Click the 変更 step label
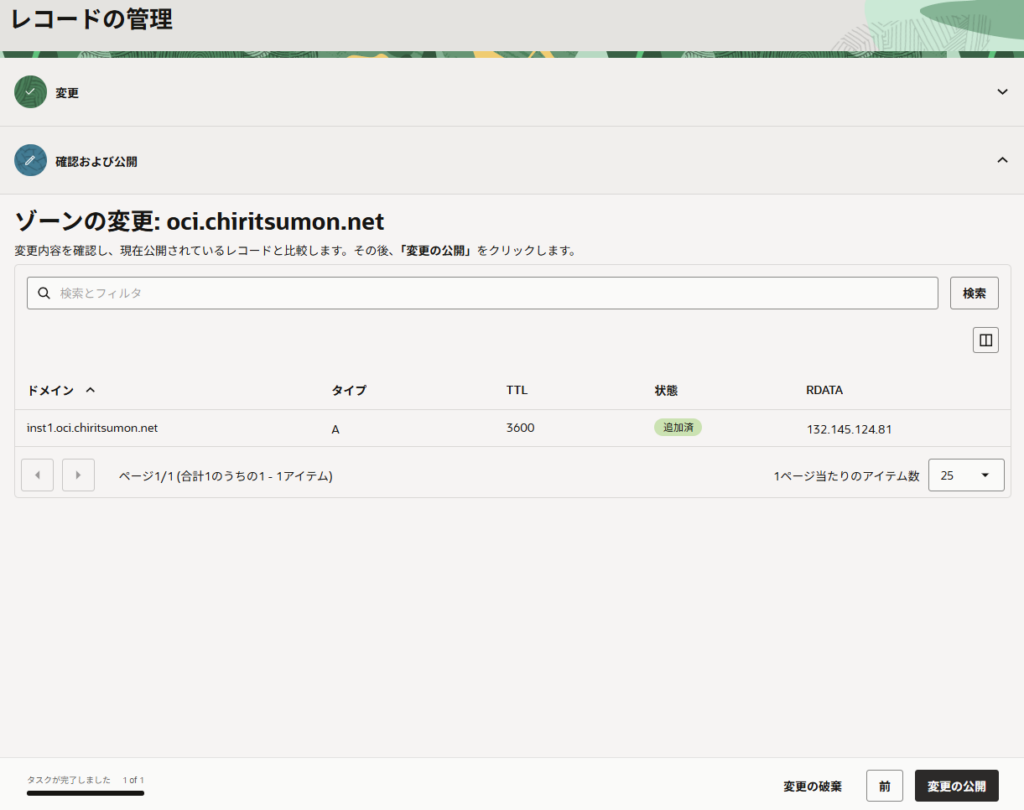The height and width of the screenshot is (810, 1024). pyautogui.click(x=67, y=93)
